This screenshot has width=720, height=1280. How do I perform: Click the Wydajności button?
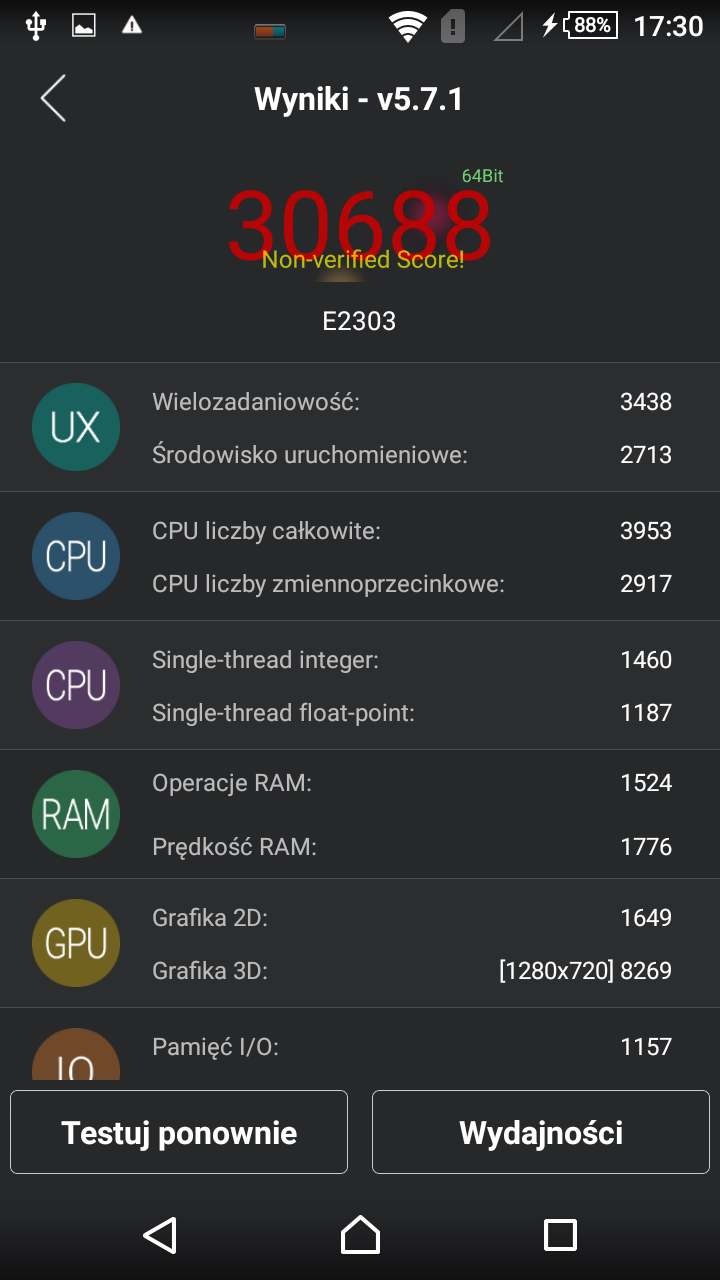pyautogui.click(x=541, y=1132)
